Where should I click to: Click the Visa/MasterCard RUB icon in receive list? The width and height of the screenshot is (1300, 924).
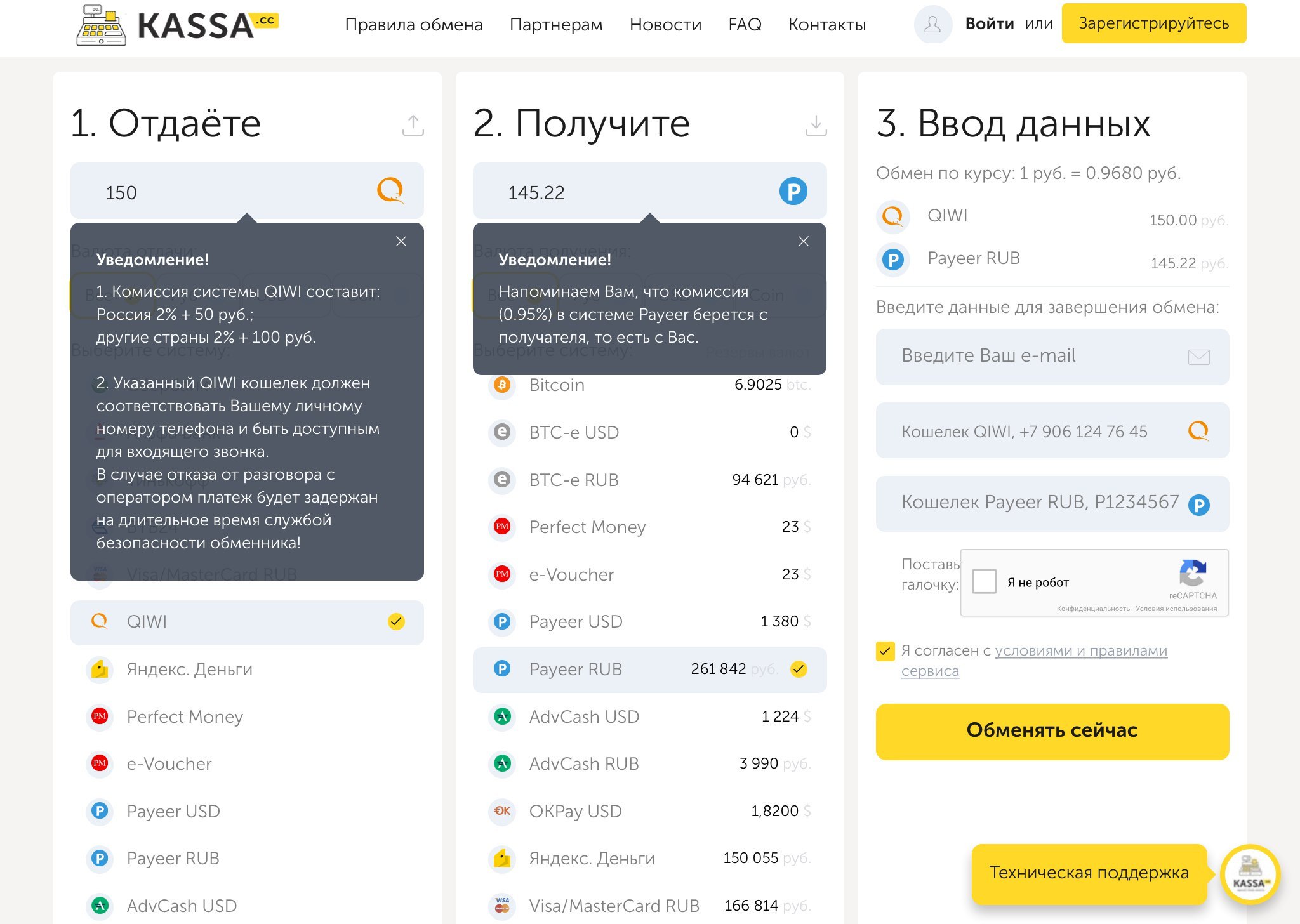click(x=502, y=906)
